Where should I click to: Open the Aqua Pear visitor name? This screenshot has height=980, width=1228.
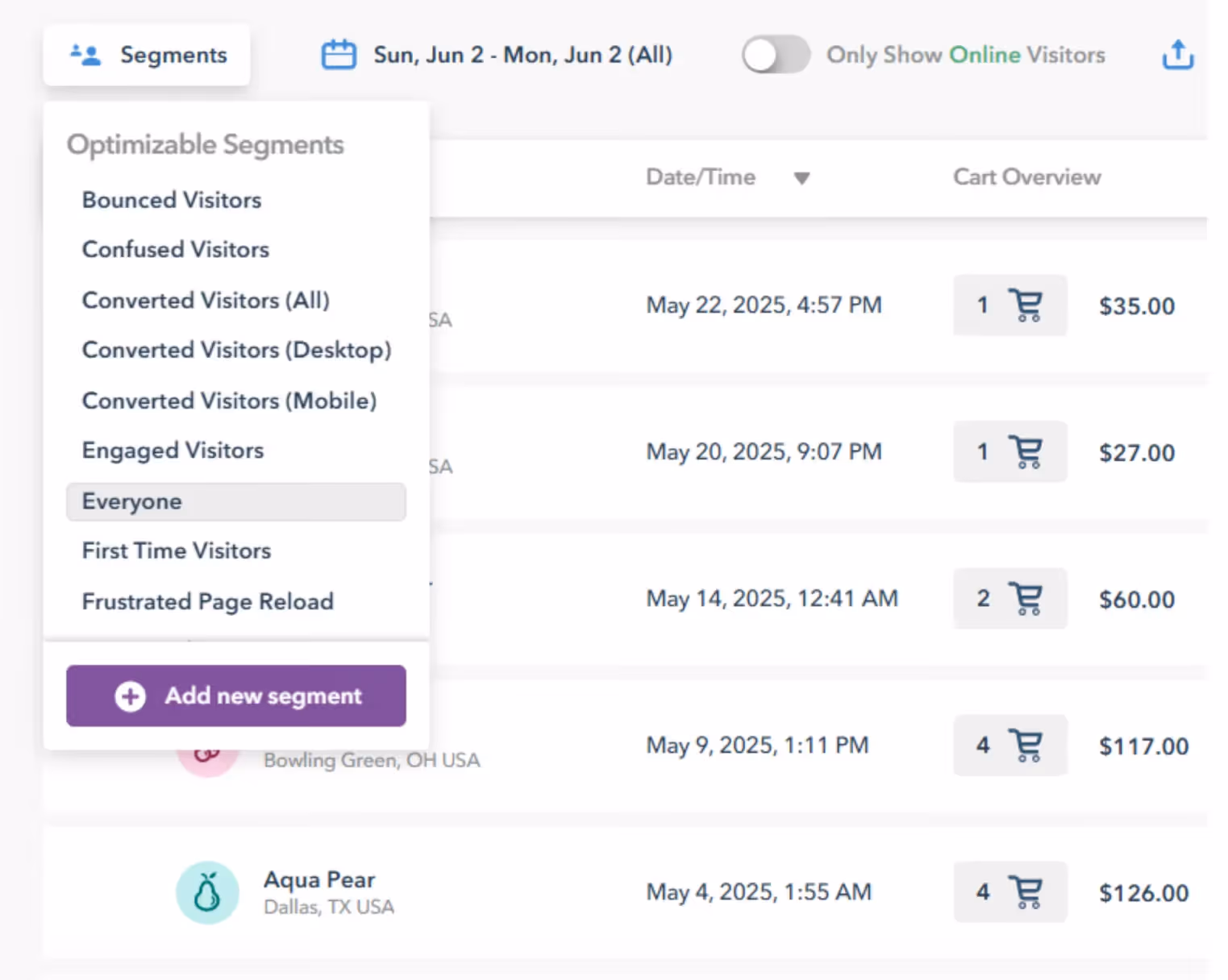pos(319,879)
